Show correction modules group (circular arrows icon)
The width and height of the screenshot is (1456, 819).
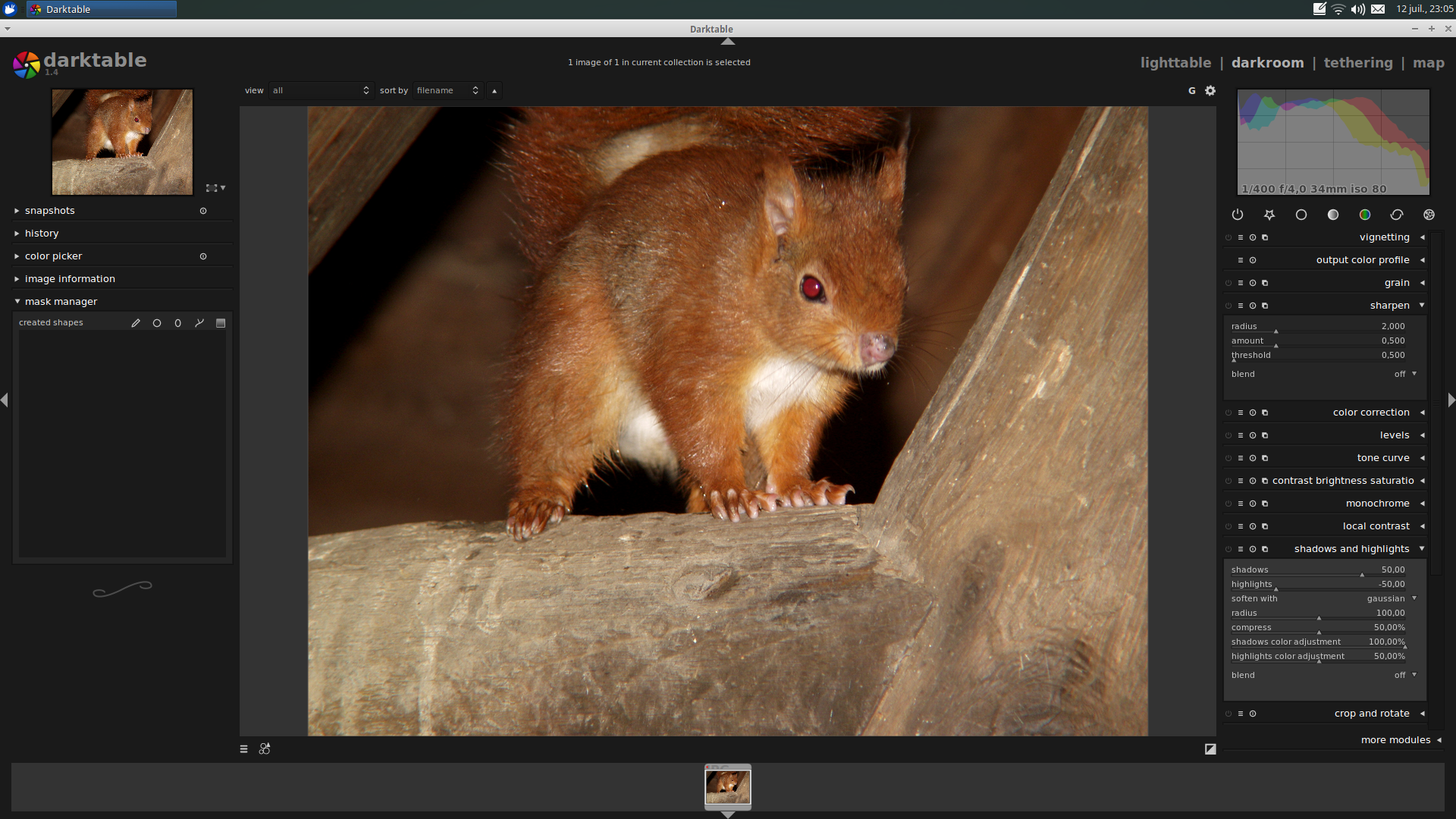tap(1397, 215)
